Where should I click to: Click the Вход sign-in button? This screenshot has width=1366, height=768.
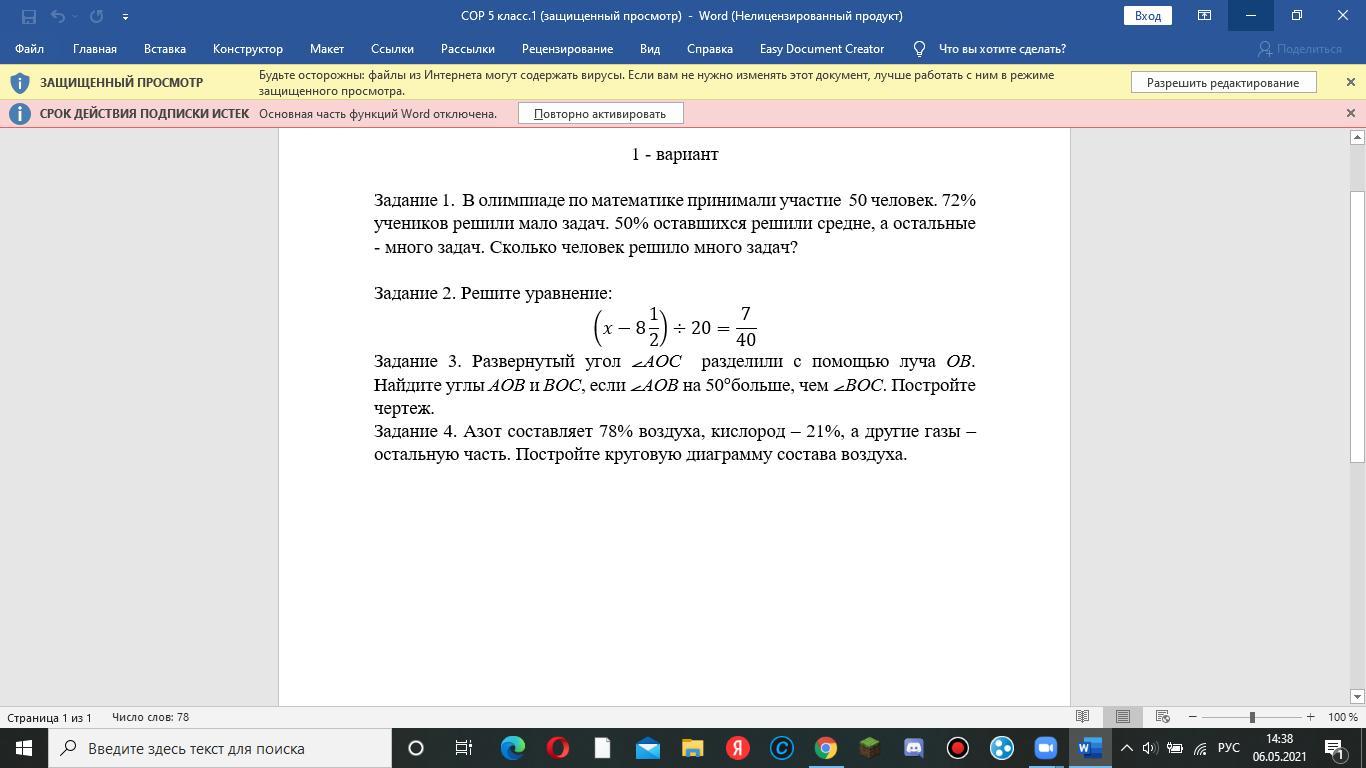(1148, 15)
